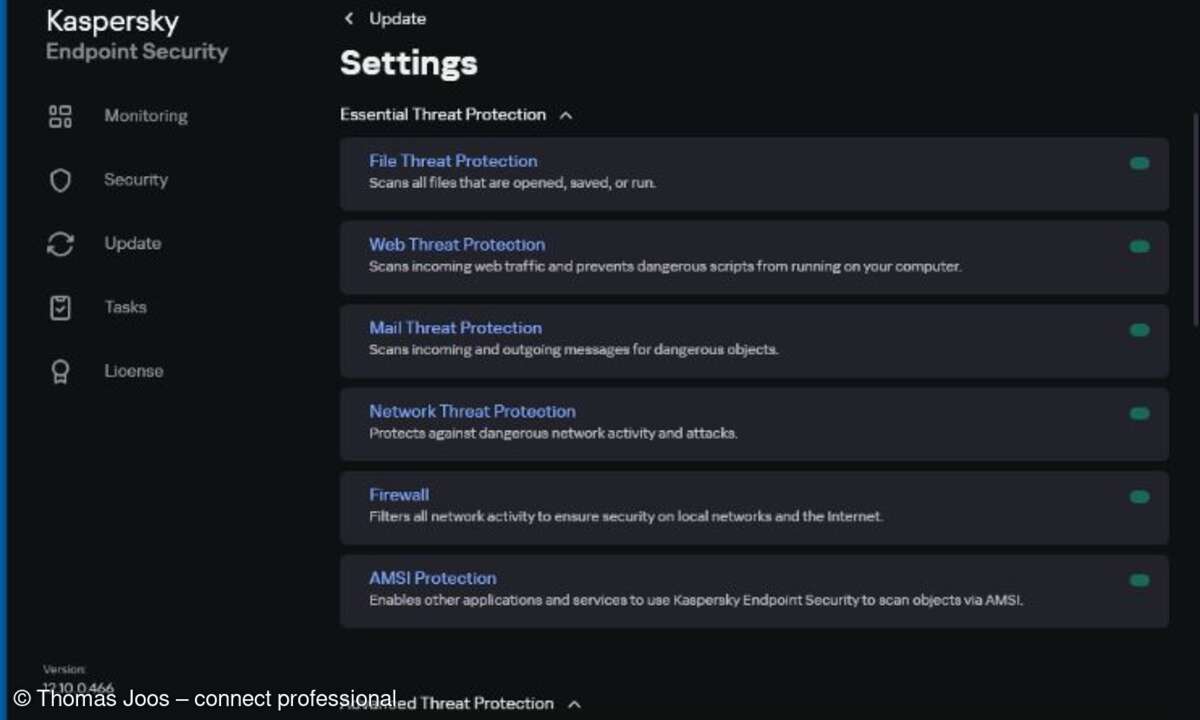Go to the License sidebar menu item

[x=133, y=371]
